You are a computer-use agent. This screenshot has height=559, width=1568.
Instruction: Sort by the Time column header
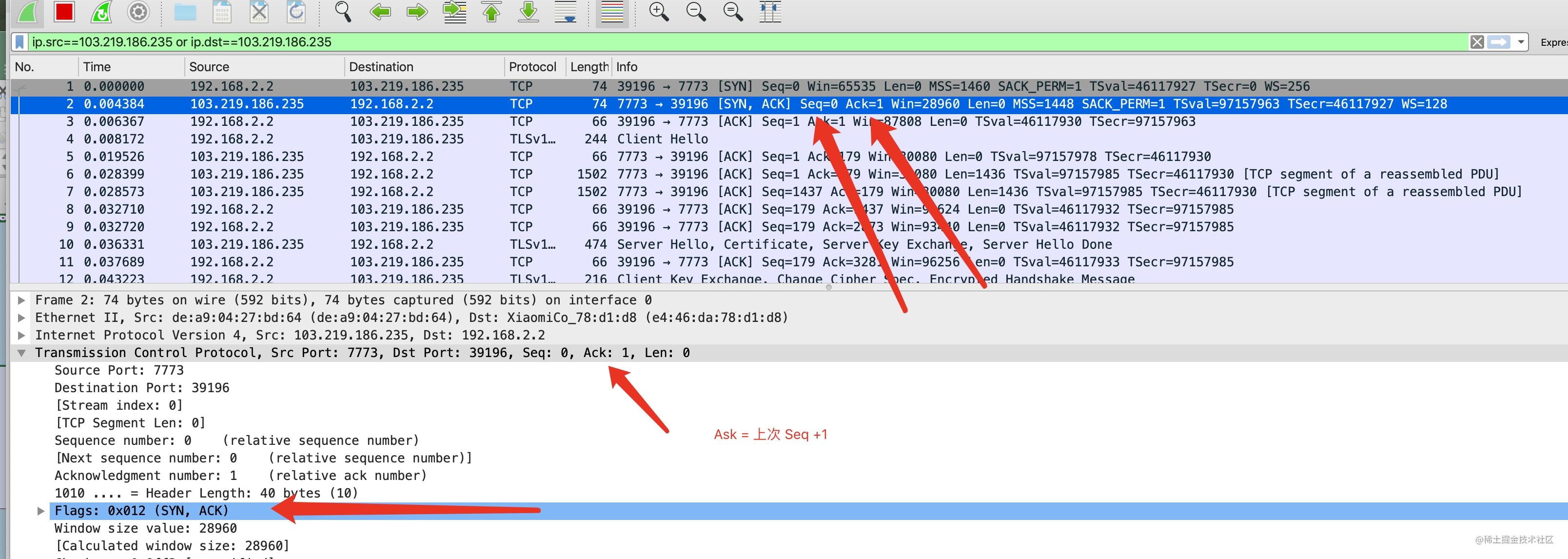coord(131,67)
